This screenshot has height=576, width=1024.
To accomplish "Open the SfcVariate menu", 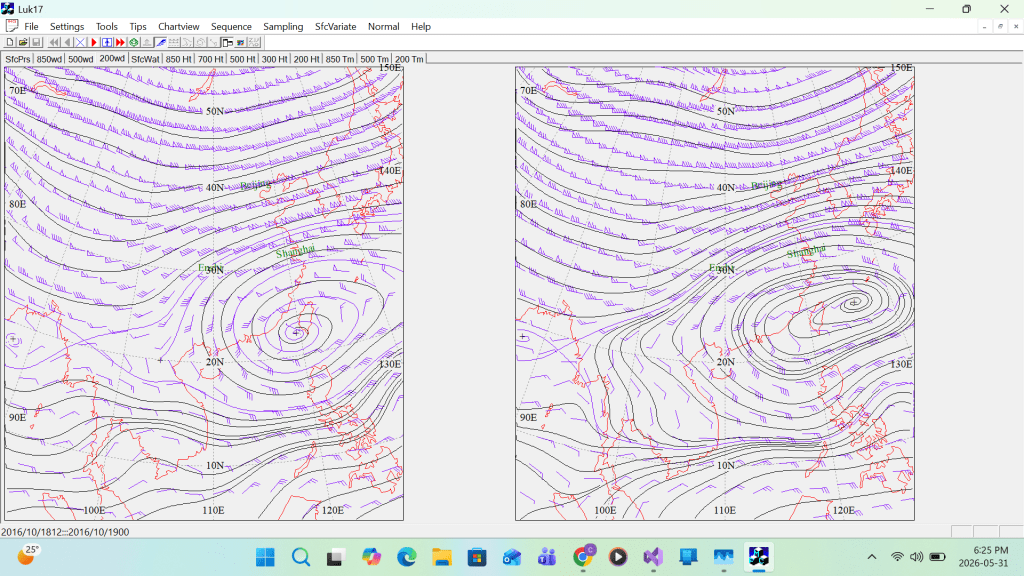I will (336, 27).
